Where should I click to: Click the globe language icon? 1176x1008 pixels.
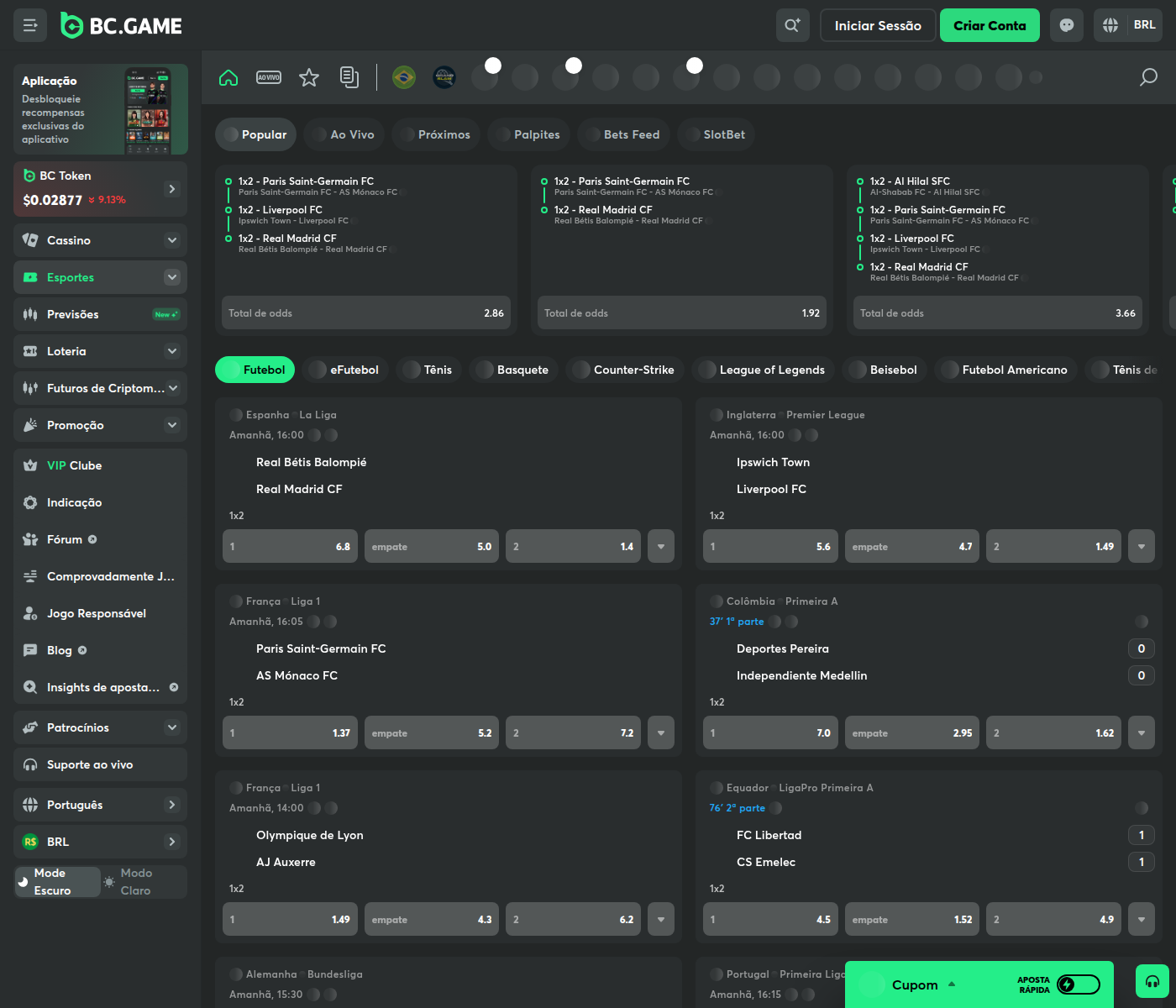coord(1110,26)
